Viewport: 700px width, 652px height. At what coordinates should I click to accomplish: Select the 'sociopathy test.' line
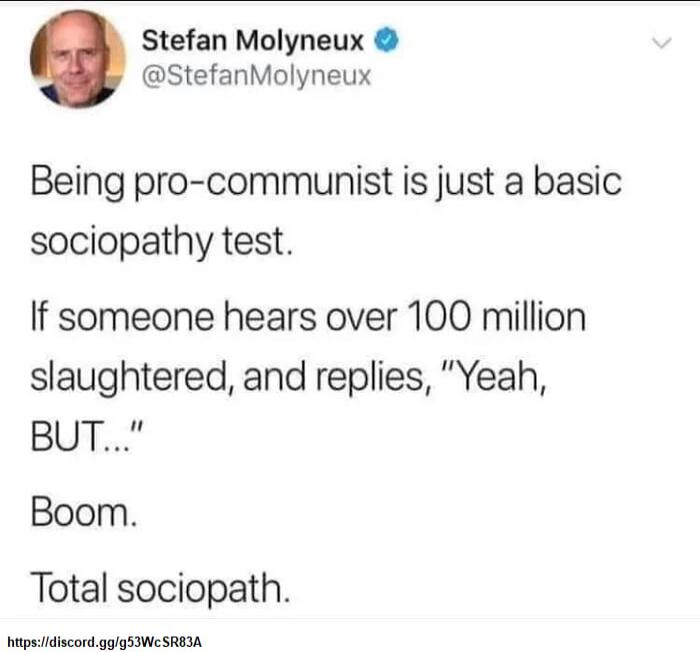point(162,242)
